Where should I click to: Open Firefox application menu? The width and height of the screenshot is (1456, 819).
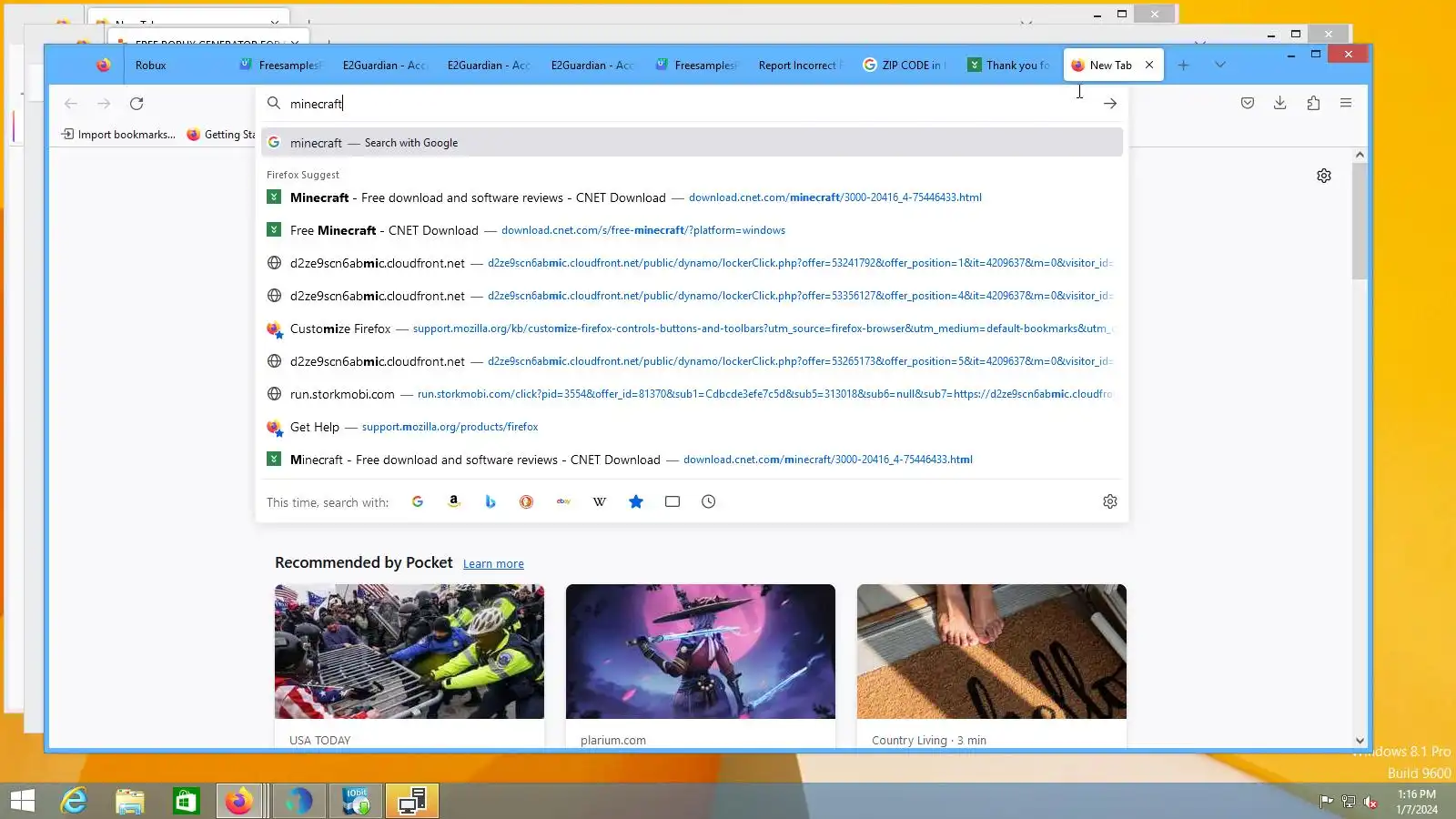click(1346, 104)
